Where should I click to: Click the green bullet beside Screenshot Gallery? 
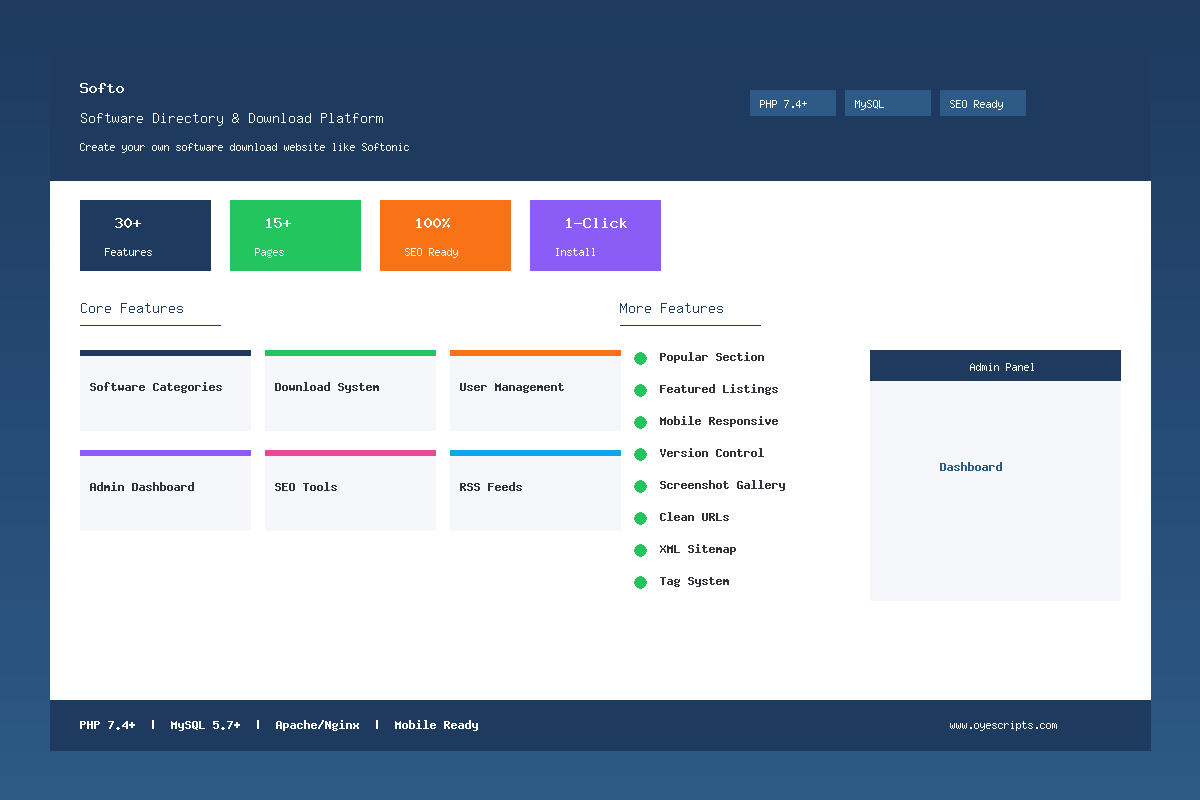pos(640,486)
